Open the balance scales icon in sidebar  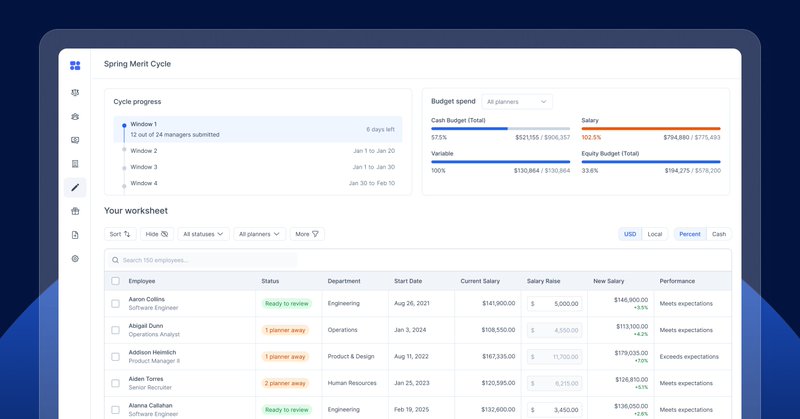pos(75,92)
